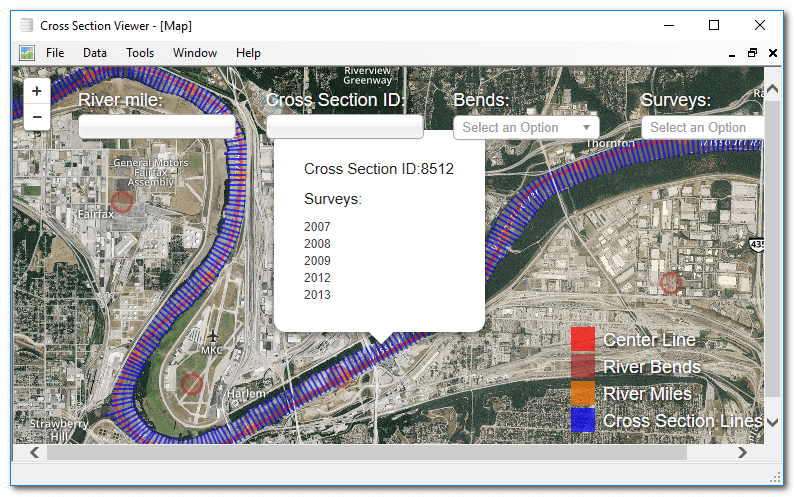This screenshot has height=497, width=795.
Task: Click the horizontal scrollbar right arrow
Action: [742, 452]
